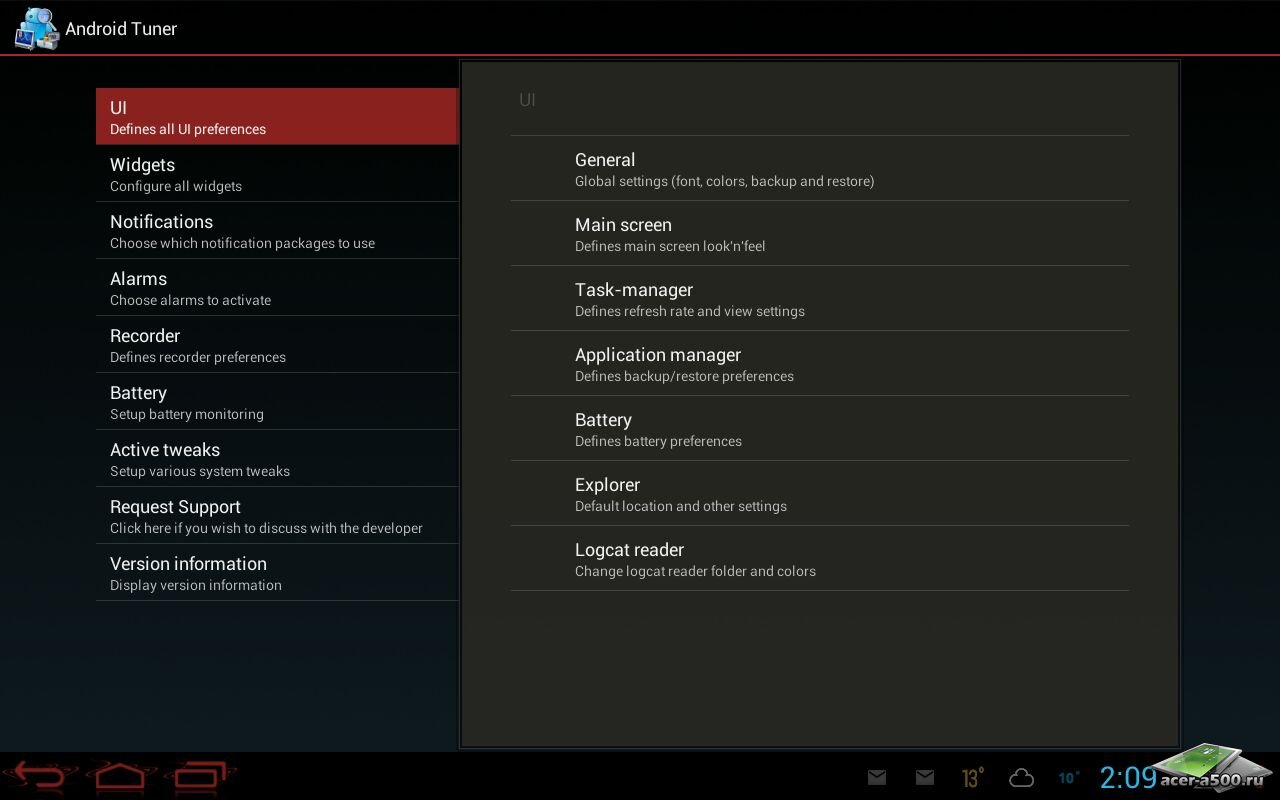
Task: Open Logcat reader settings
Action: (x=819, y=559)
